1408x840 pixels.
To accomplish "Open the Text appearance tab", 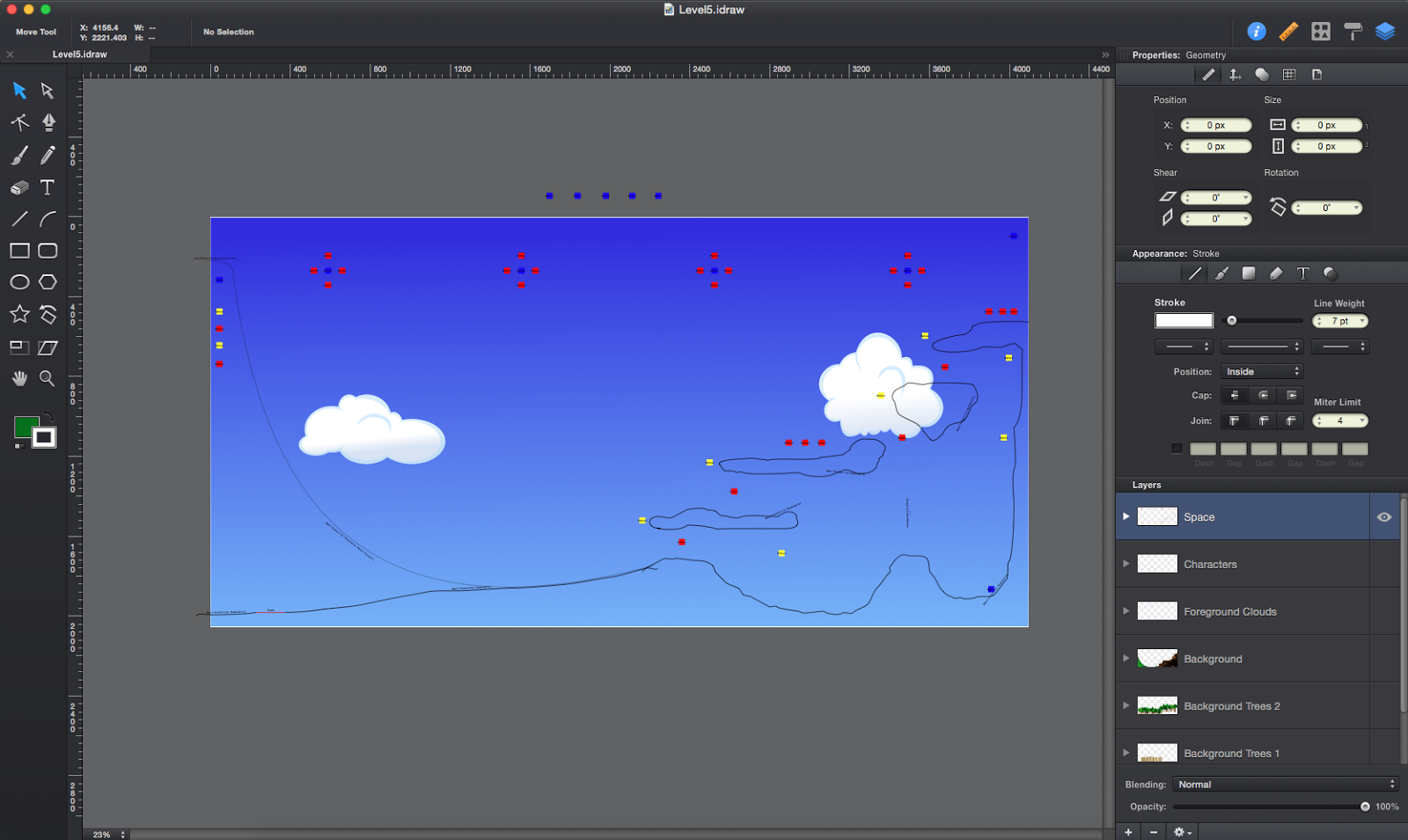I will point(1303,274).
